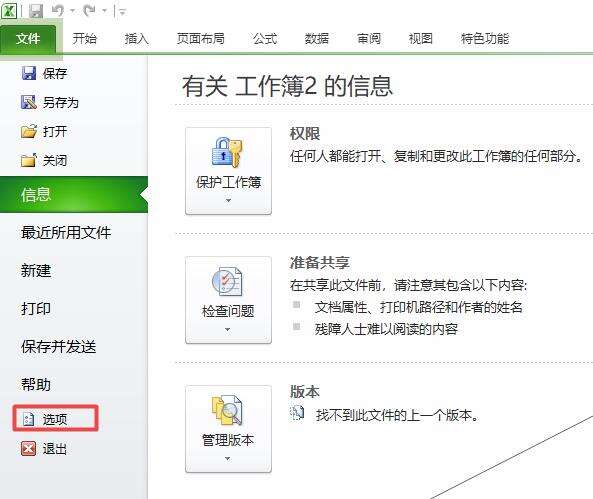This screenshot has height=499, width=593.
Task: Open the customize quick access toolbar dropdown
Action: 122,12
